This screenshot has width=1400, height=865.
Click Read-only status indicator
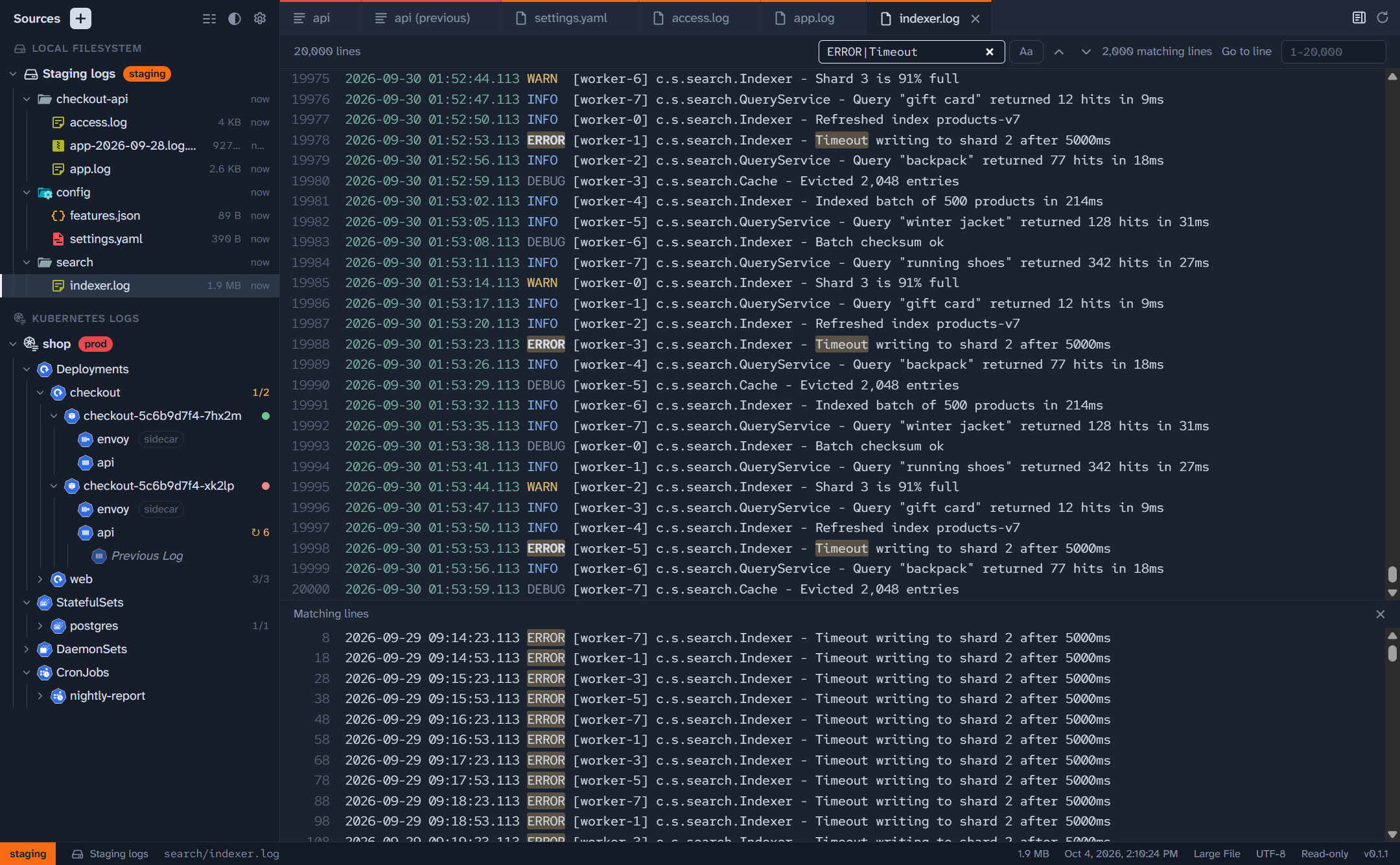coord(1324,854)
